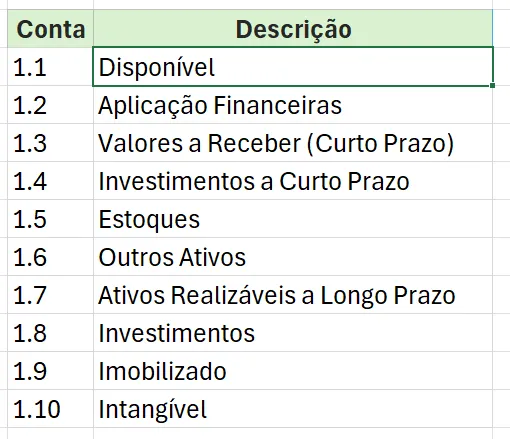Select Valores a Receber (Curto Prazo) cell

pos(293,143)
